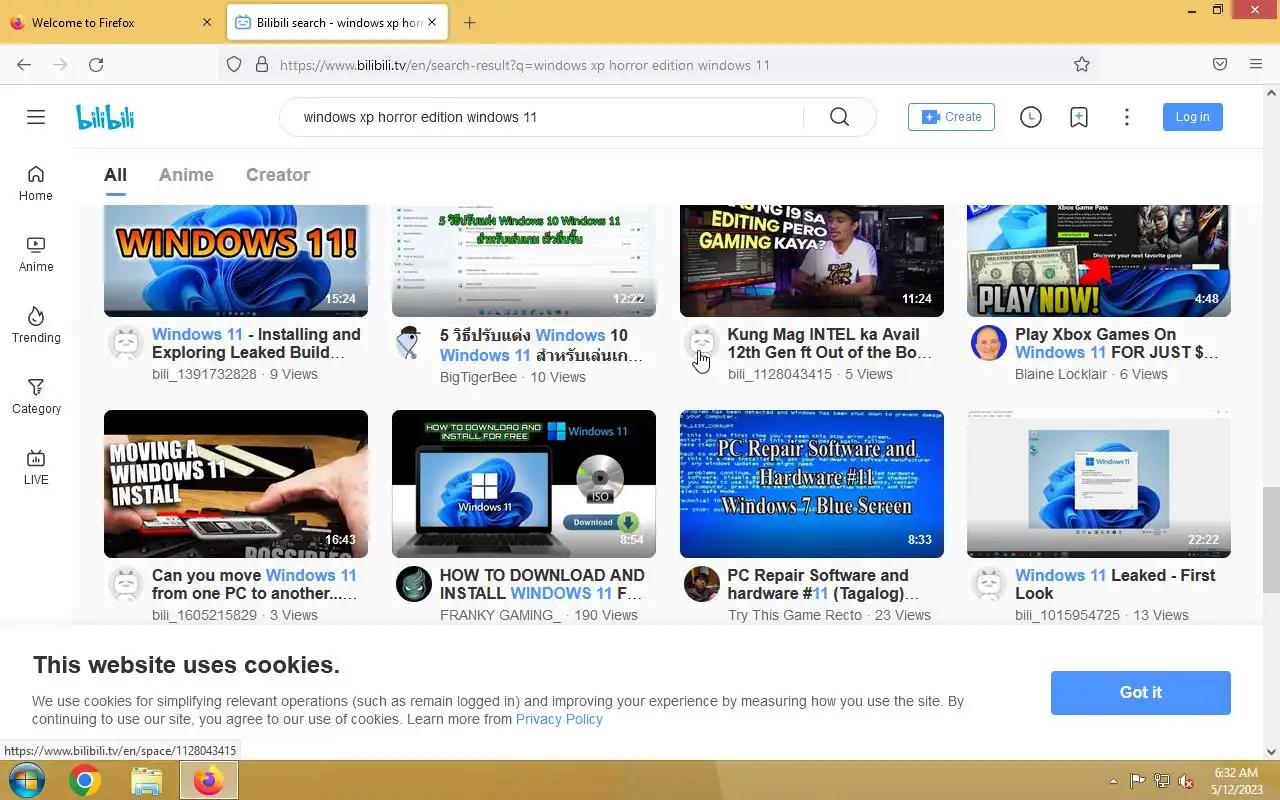Play the 22:22 Windows 11 leaked thumbnail
Screen dimensions: 1280x800
[x=1099, y=484]
